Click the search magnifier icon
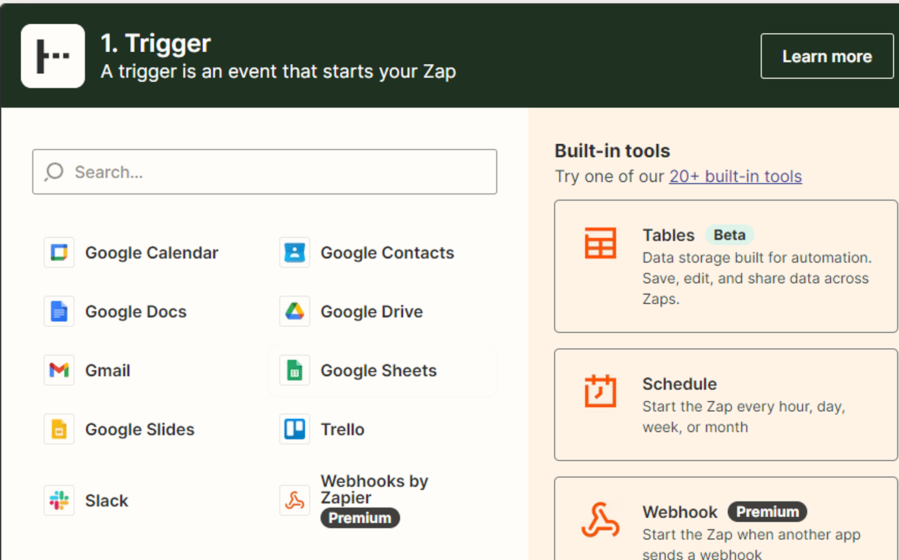 (54, 171)
